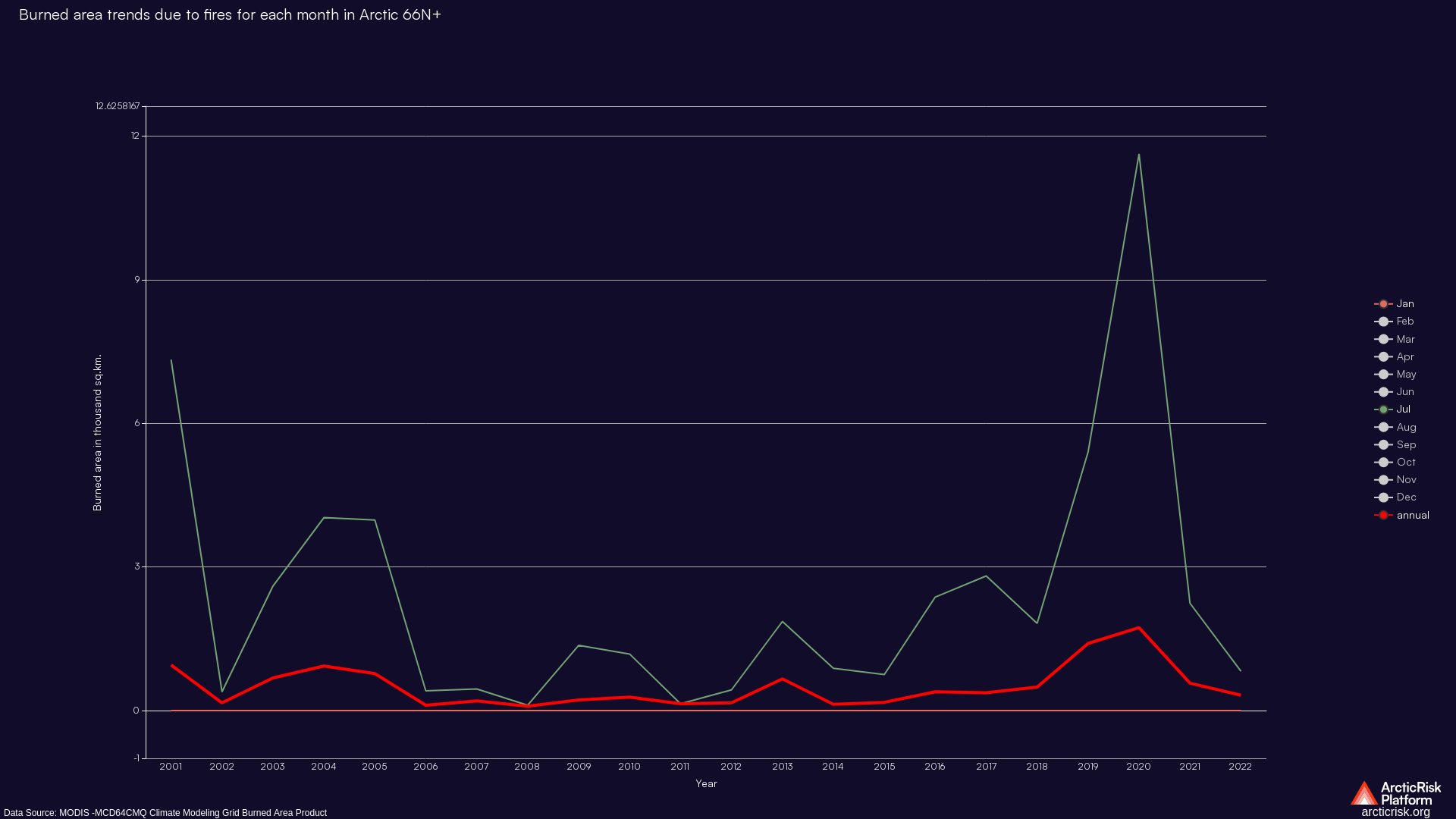
Task: Click the Nov legend circle
Action: [x=1383, y=480]
